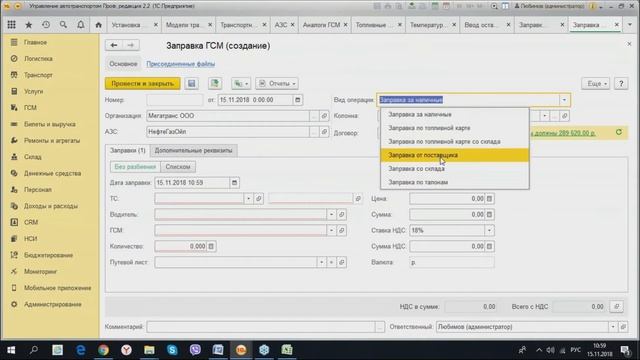640x360 pixels.
Task: Expand the Ставка НДС dropdown
Action: (x=489, y=231)
